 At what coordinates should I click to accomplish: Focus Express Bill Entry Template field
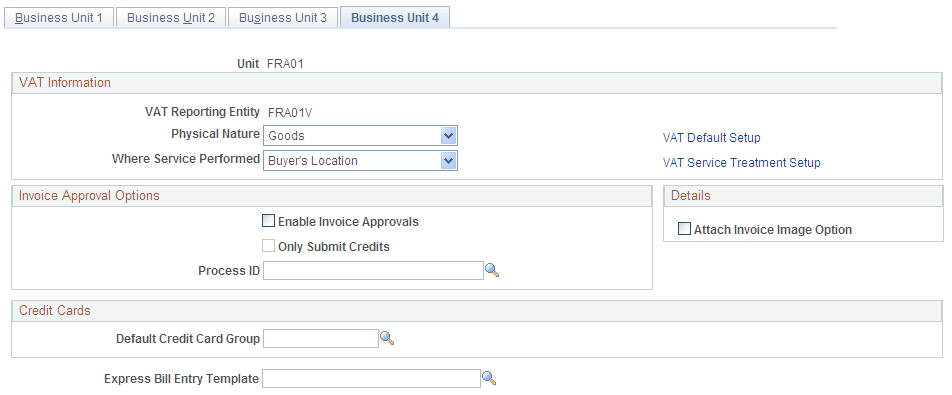tap(372, 379)
